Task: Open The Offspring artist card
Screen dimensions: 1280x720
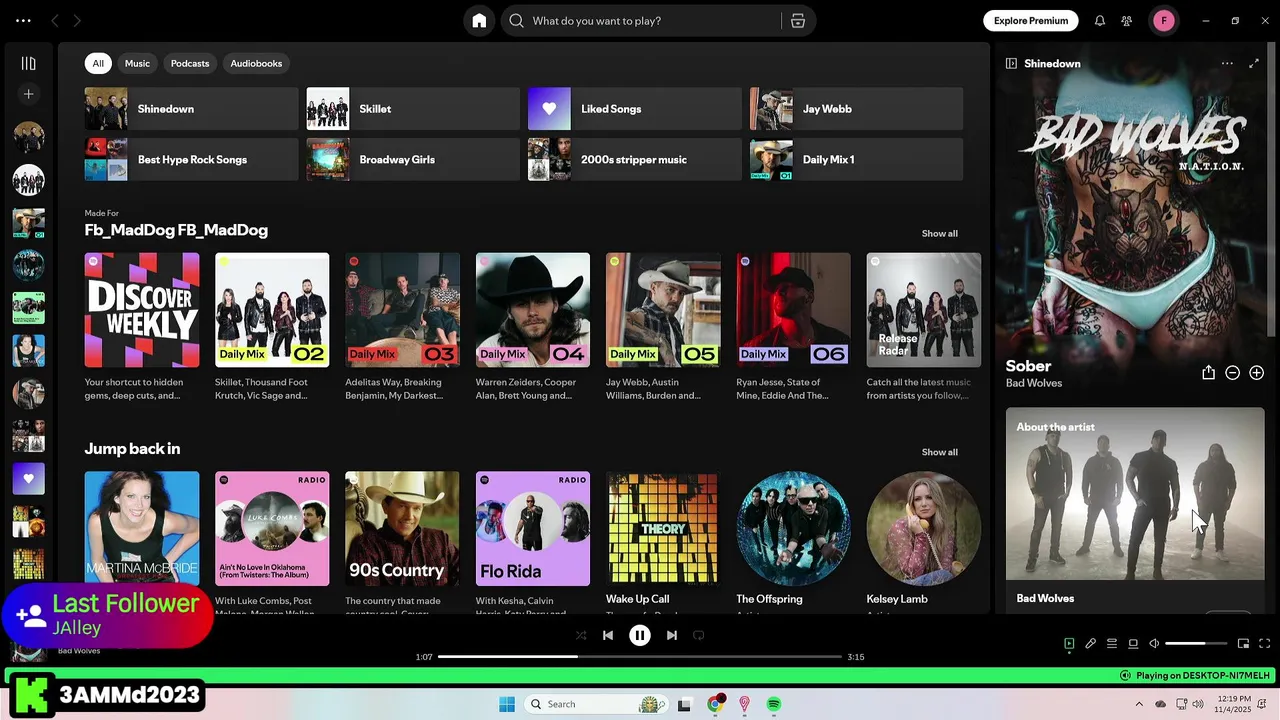Action: (x=794, y=540)
